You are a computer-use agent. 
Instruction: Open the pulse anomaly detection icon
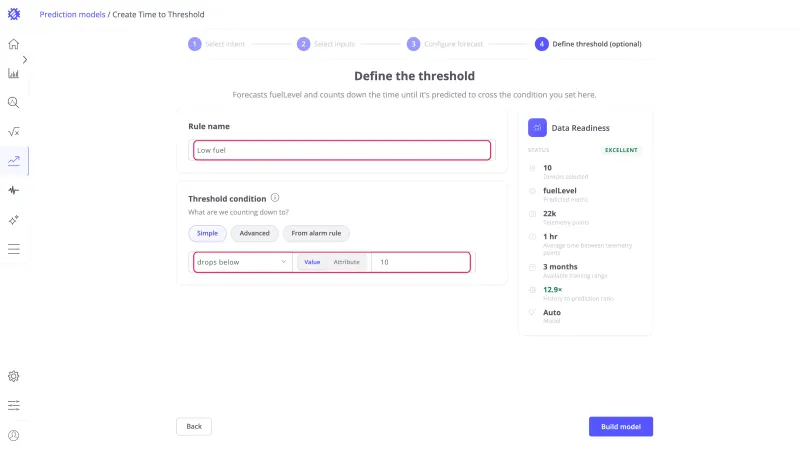(x=14, y=190)
